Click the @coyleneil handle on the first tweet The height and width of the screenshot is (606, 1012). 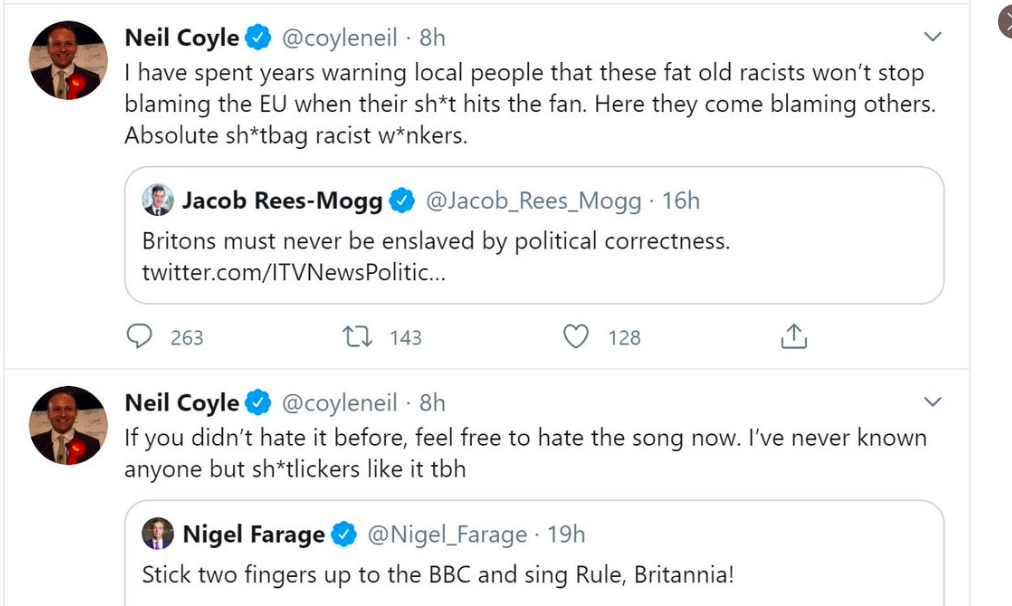pyautogui.click(x=341, y=38)
